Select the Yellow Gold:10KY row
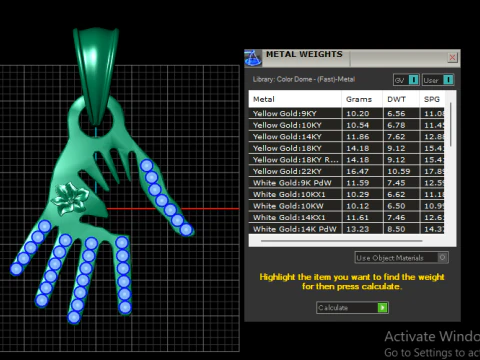Viewport: 480px width, 360px height. click(346, 125)
